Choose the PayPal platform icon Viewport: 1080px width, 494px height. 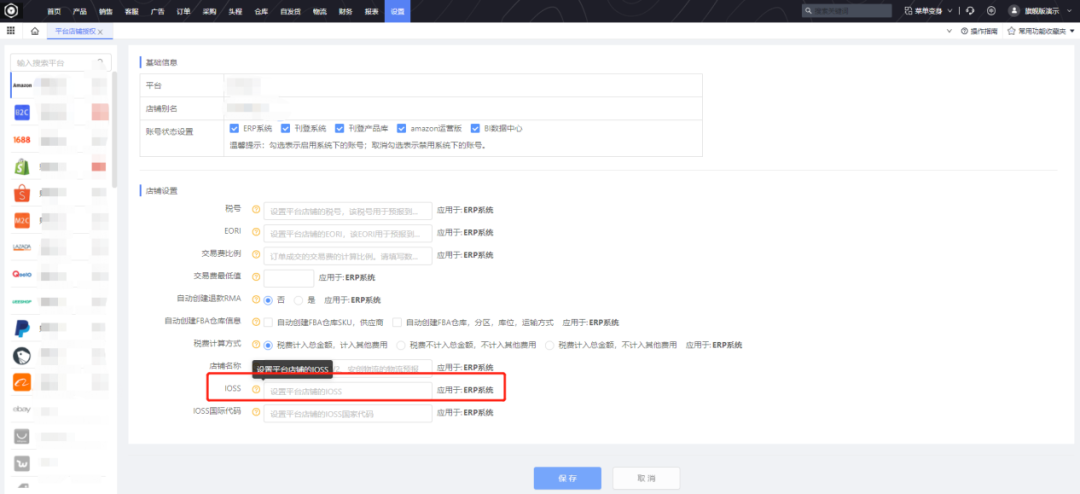[21, 328]
